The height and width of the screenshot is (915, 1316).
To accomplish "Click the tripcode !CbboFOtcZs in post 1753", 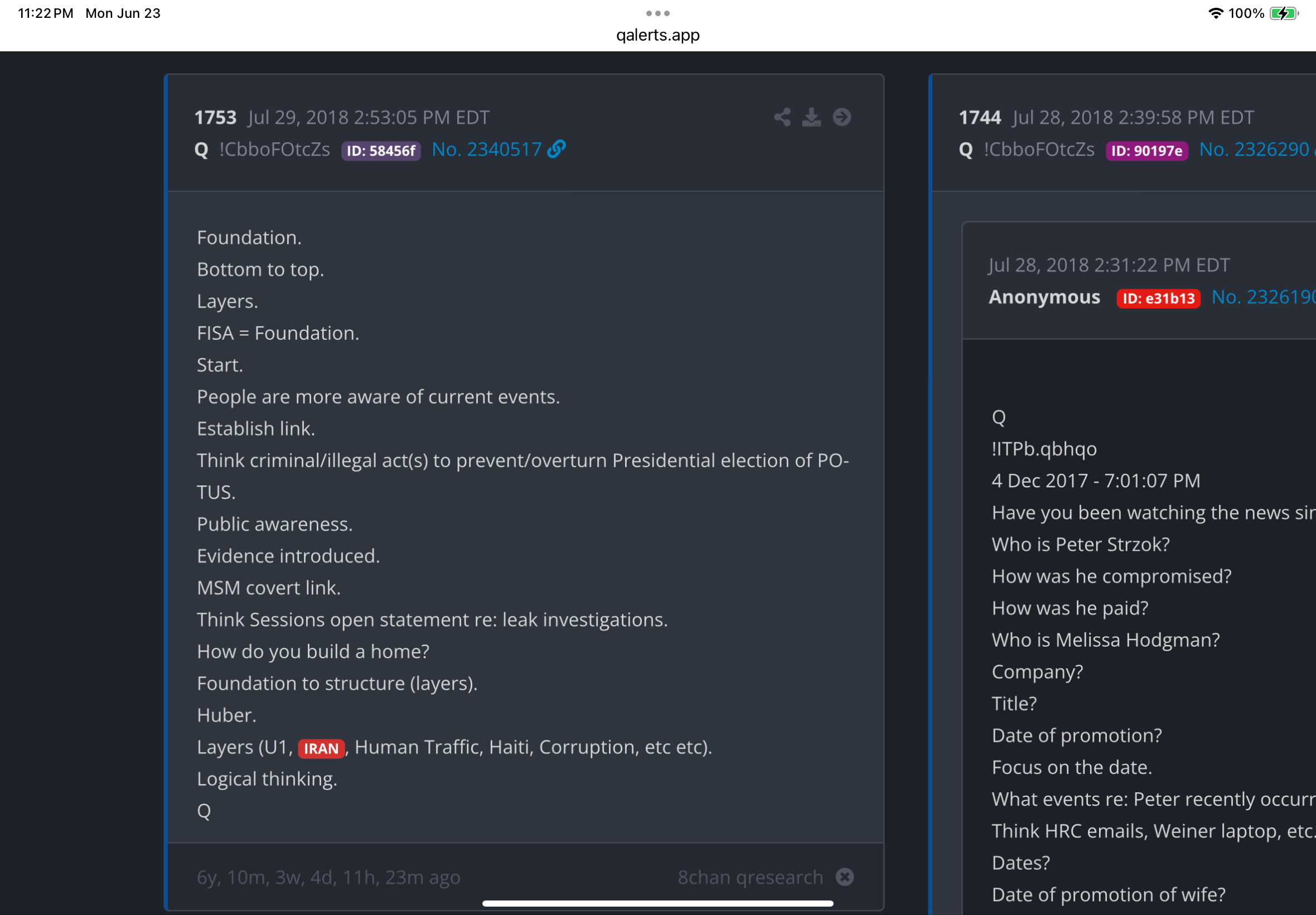I will pos(274,150).
